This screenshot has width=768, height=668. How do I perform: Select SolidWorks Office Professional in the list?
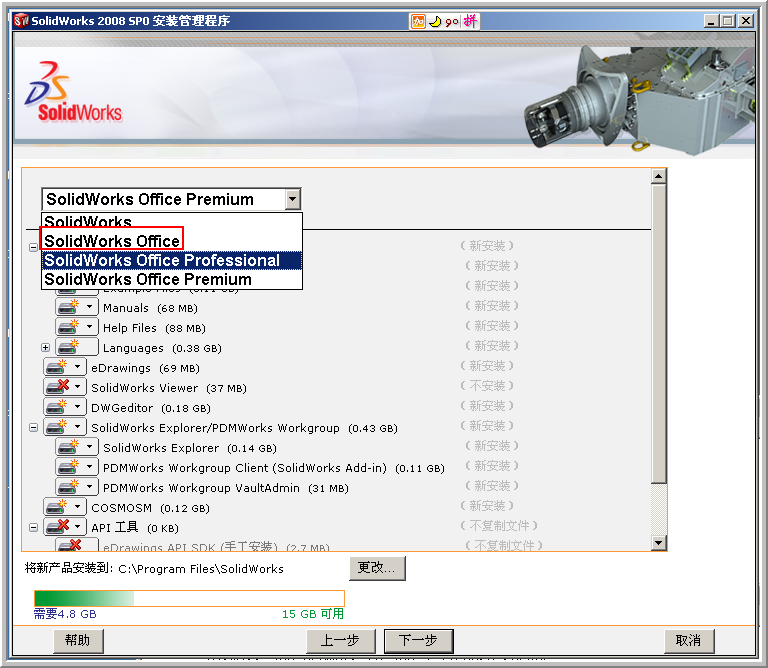[x=172, y=260]
